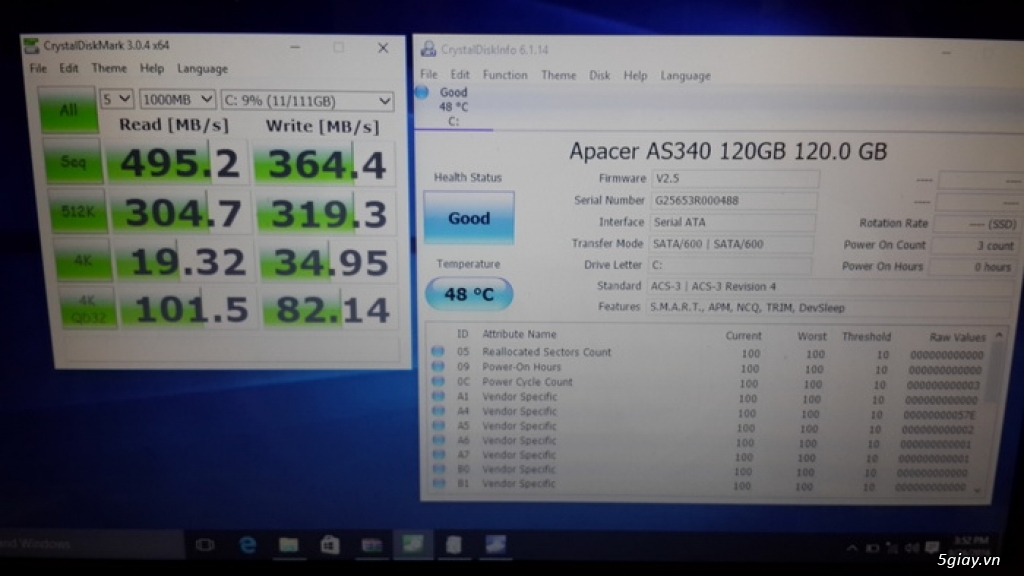Click status icon of A7 Vendor Specific row
The width and height of the screenshot is (1024, 576).
[439, 454]
